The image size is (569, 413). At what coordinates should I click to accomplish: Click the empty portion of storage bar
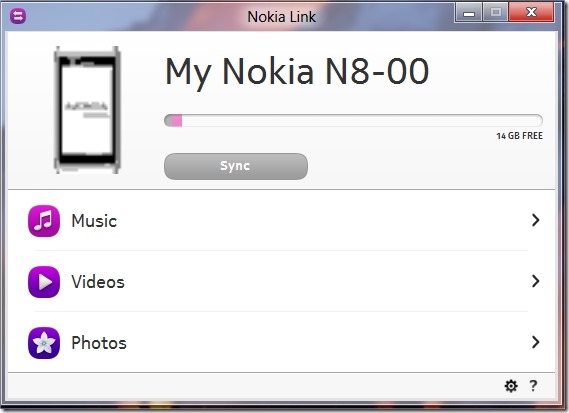point(362,120)
